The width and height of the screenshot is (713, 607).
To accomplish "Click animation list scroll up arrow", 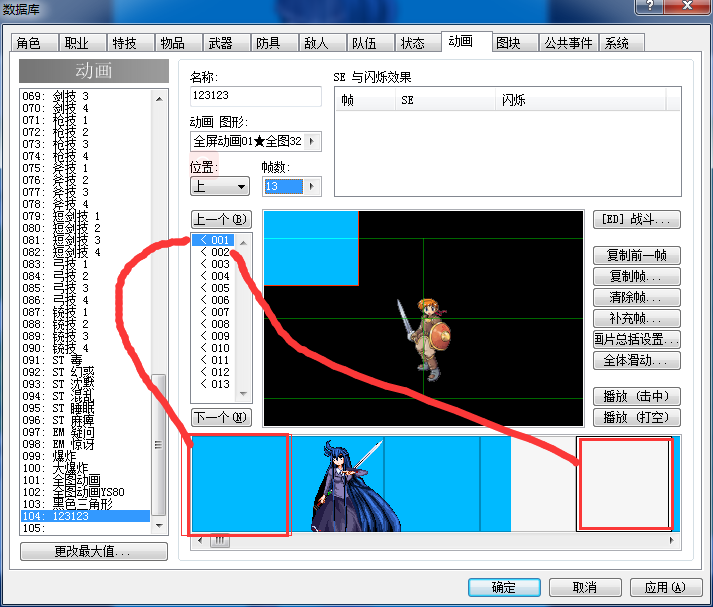I will (x=159, y=99).
